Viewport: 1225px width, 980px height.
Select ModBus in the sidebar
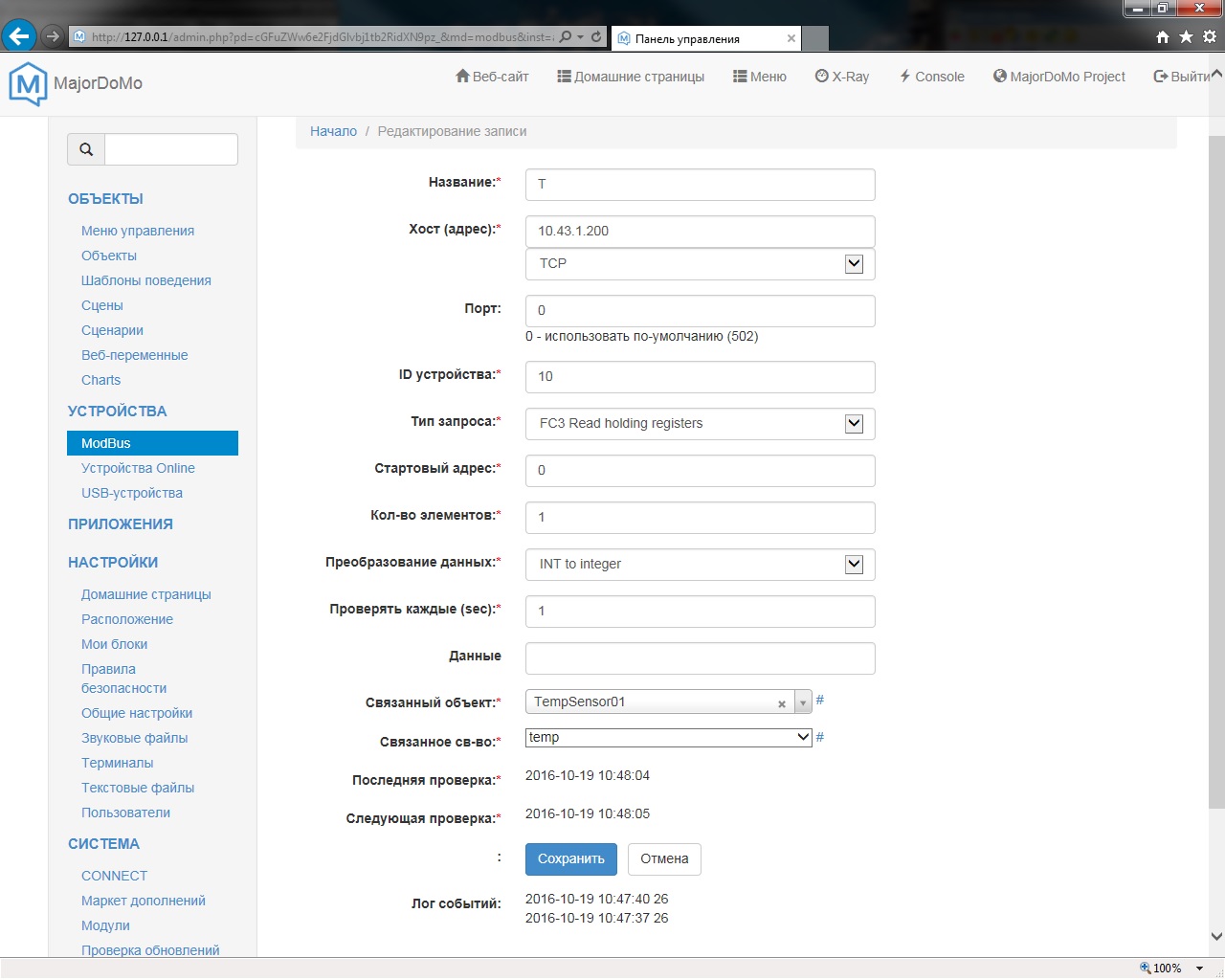[x=152, y=443]
